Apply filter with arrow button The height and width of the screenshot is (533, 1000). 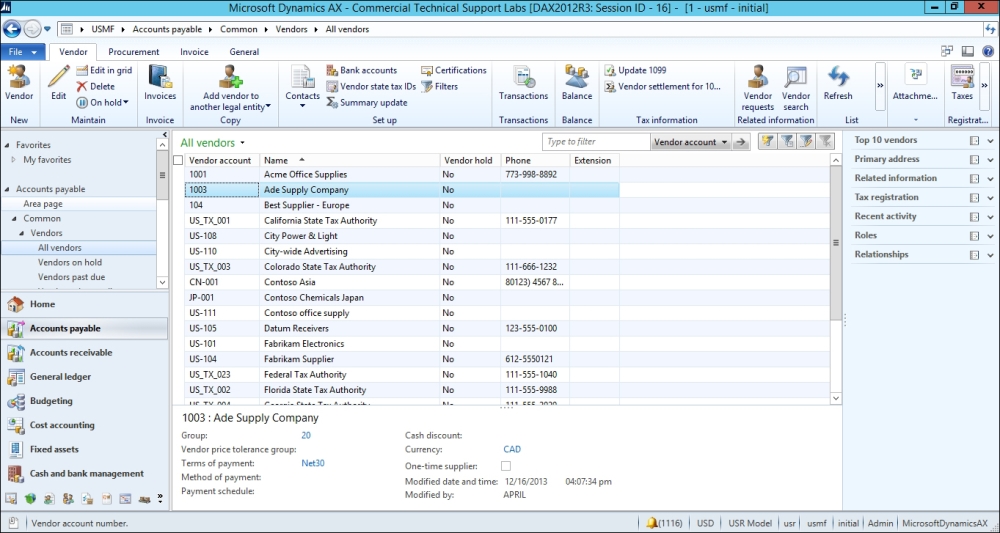740,142
